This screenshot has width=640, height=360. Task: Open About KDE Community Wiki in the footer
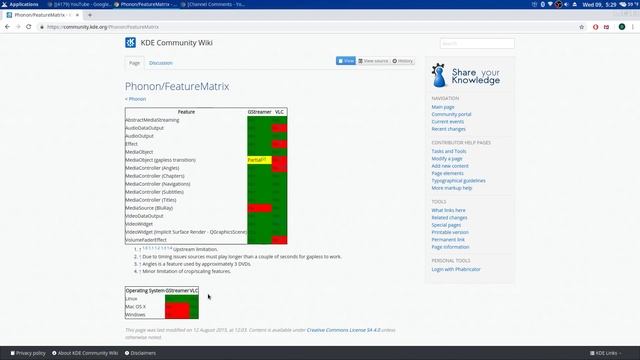85,353
